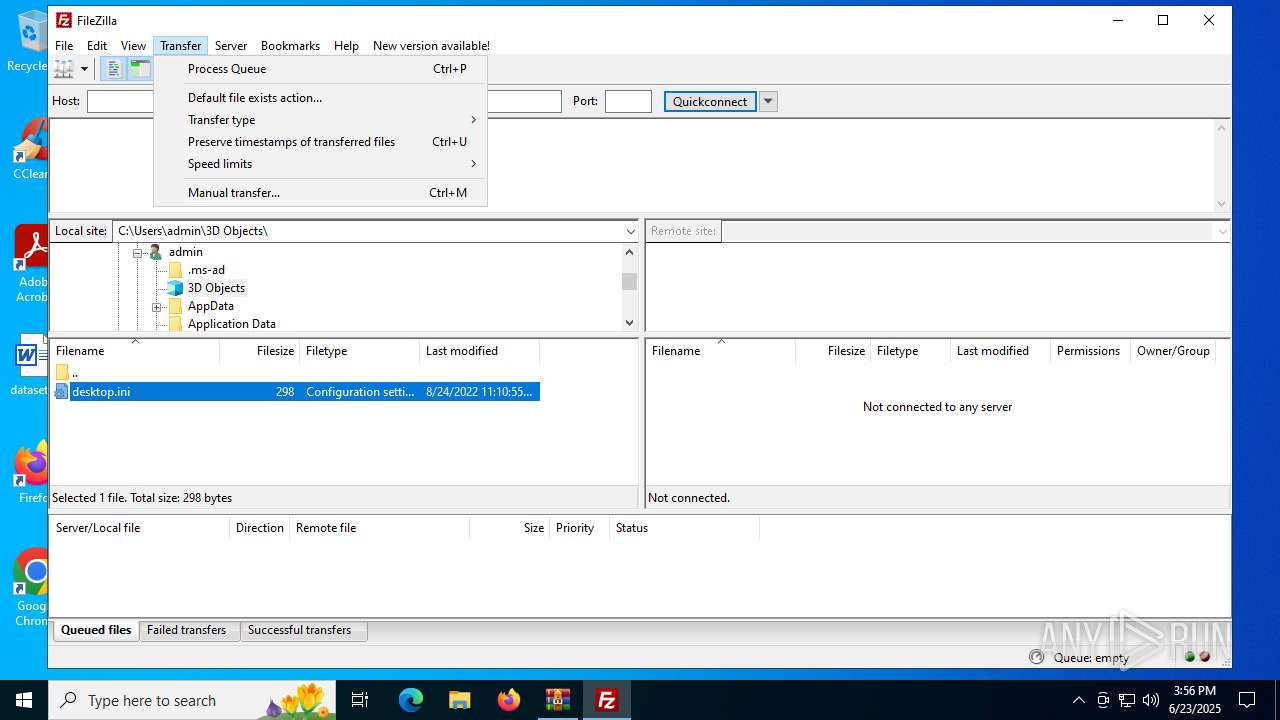Click New version available! menu
The height and width of the screenshot is (720, 1280).
431,46
